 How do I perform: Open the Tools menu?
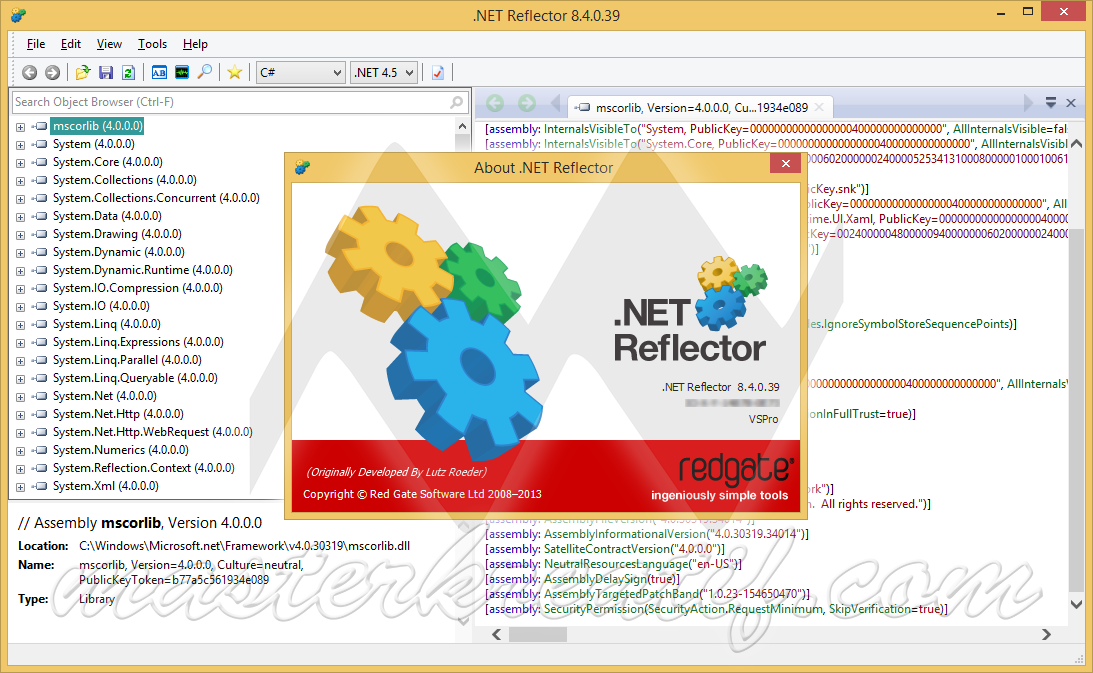tap(152, 44)
